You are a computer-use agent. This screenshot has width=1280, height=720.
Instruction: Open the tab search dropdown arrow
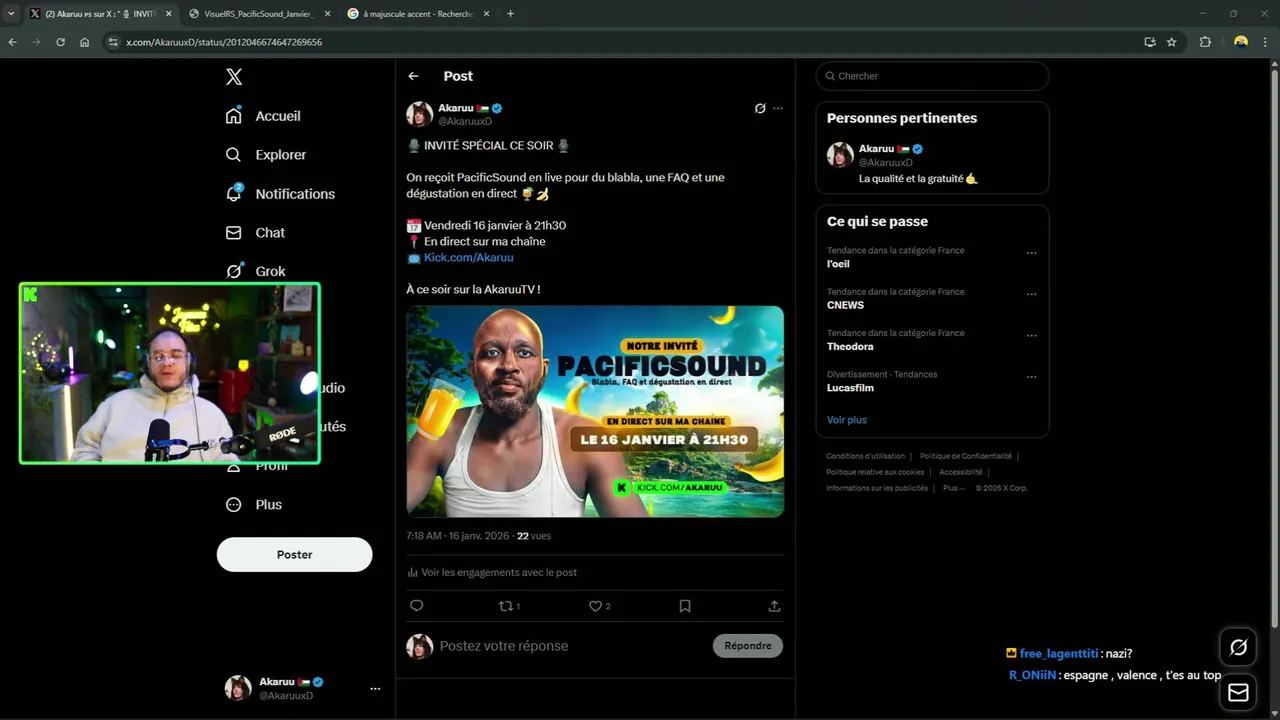[x=10, y=14]
